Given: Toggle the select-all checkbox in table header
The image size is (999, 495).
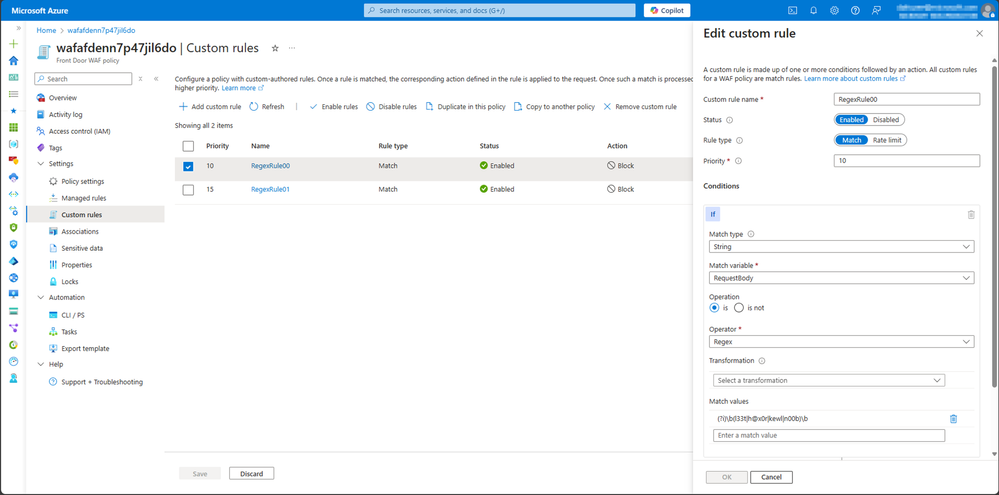Looking at the screenshot, I should coord(188,147).
